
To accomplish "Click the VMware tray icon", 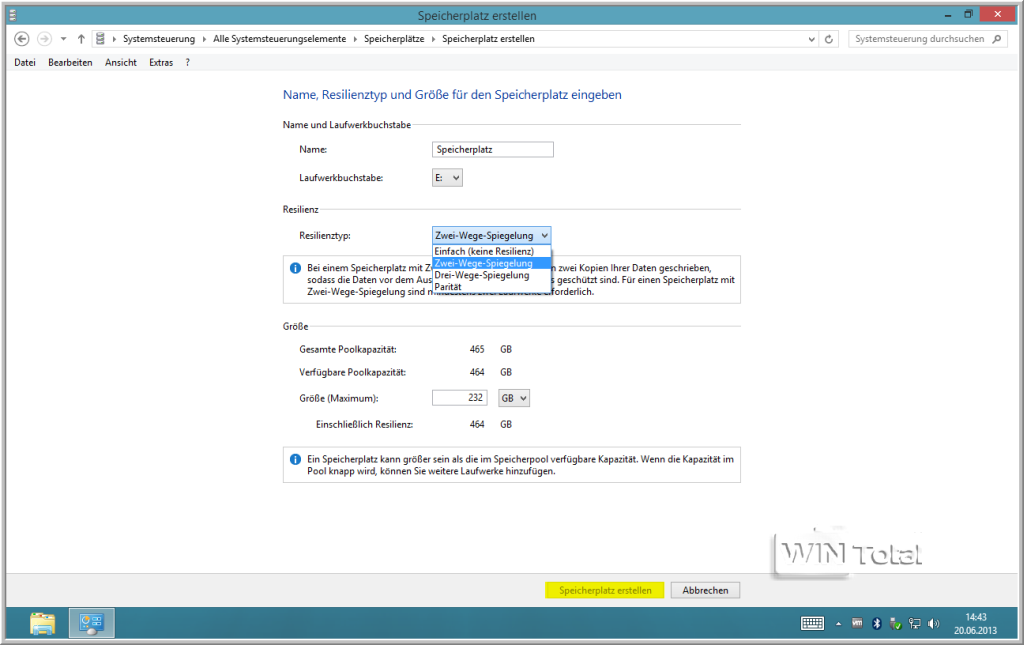I will (857, 623).
